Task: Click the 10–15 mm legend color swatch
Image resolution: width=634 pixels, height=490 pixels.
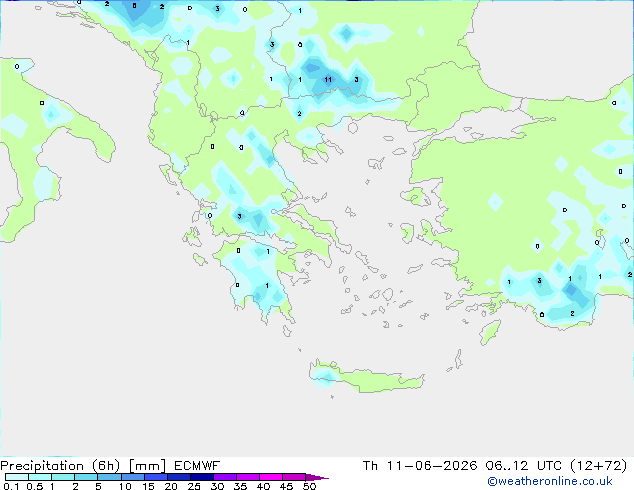Action: [x=132, y=477]
